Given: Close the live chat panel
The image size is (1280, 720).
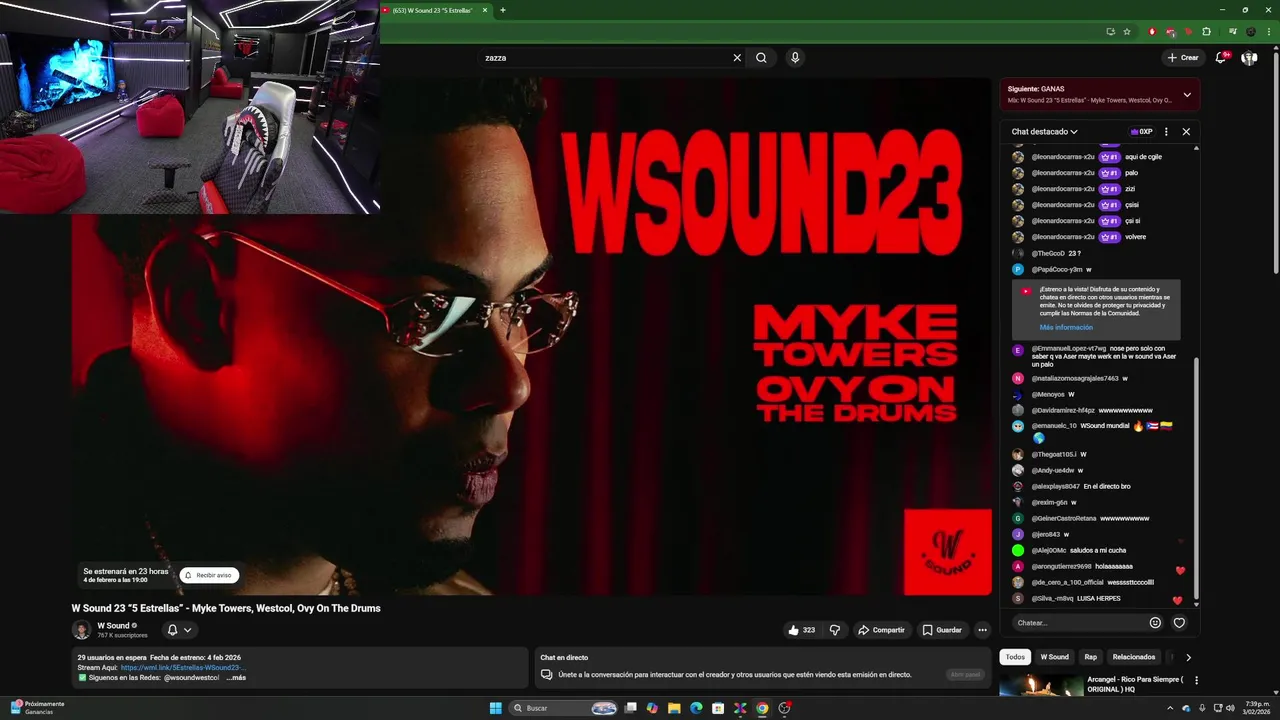Looking at the screenshot, I should click(1186, 131).
